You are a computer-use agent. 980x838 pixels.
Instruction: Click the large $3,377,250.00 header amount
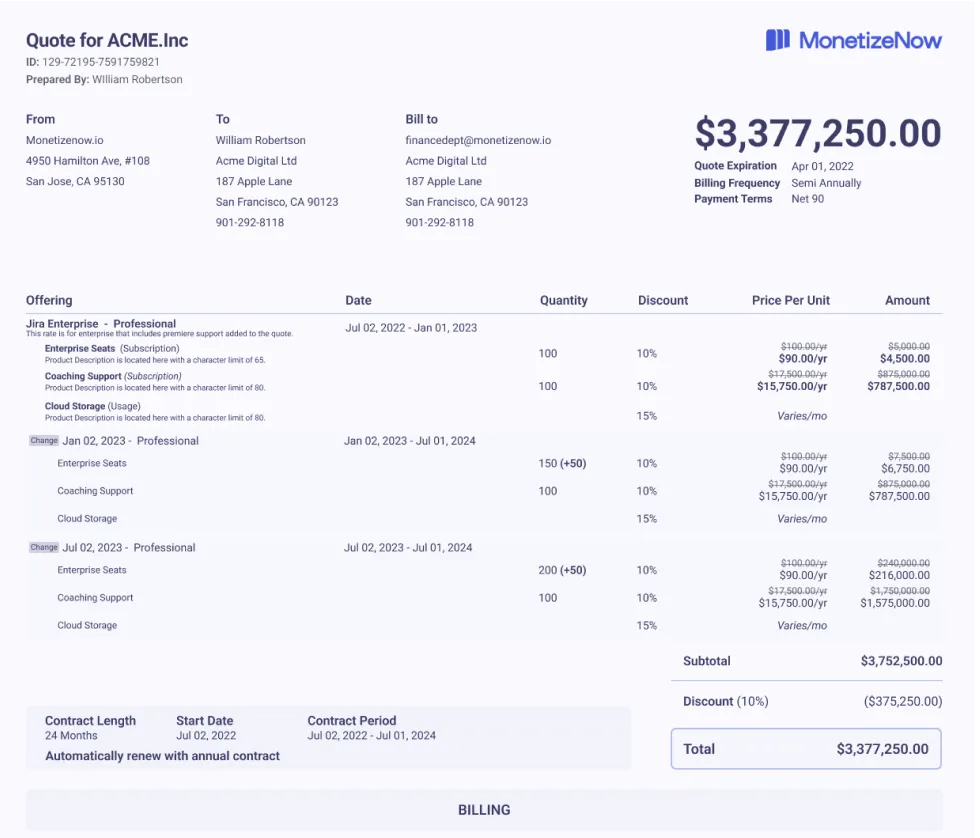[818, 133]
